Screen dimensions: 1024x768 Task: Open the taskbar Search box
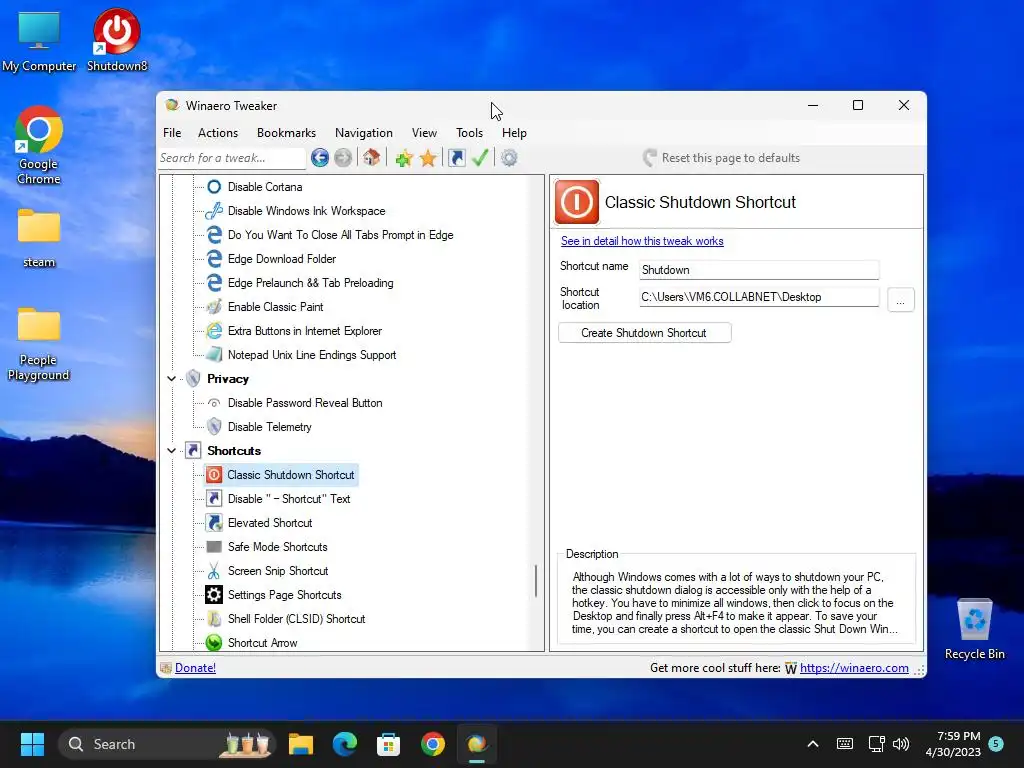(167, 744)
